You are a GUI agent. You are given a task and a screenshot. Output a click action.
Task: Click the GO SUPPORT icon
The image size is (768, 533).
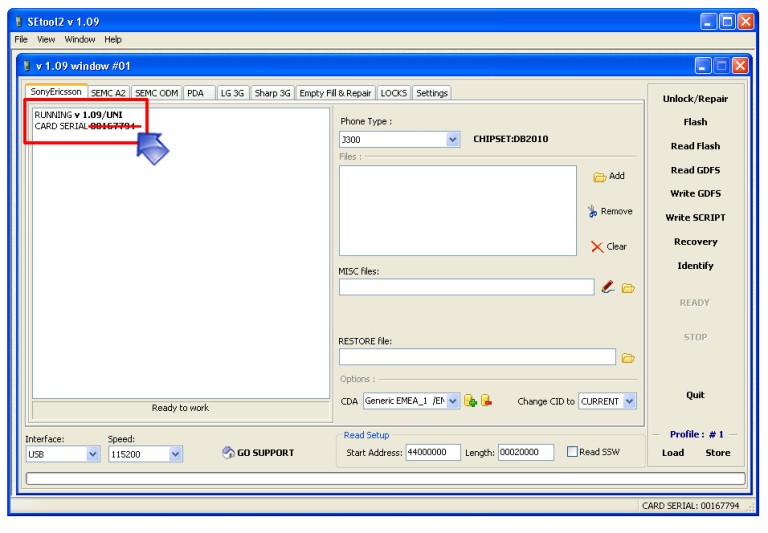point(228,453)
